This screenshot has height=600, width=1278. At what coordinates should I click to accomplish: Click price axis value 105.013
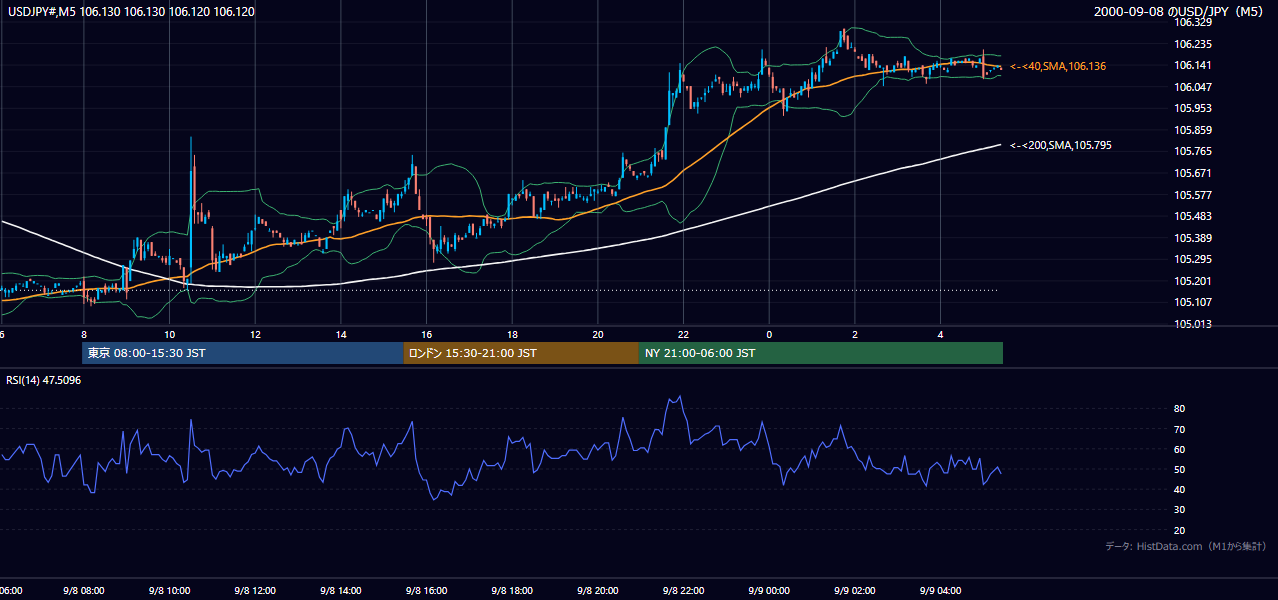point(1193,324)
